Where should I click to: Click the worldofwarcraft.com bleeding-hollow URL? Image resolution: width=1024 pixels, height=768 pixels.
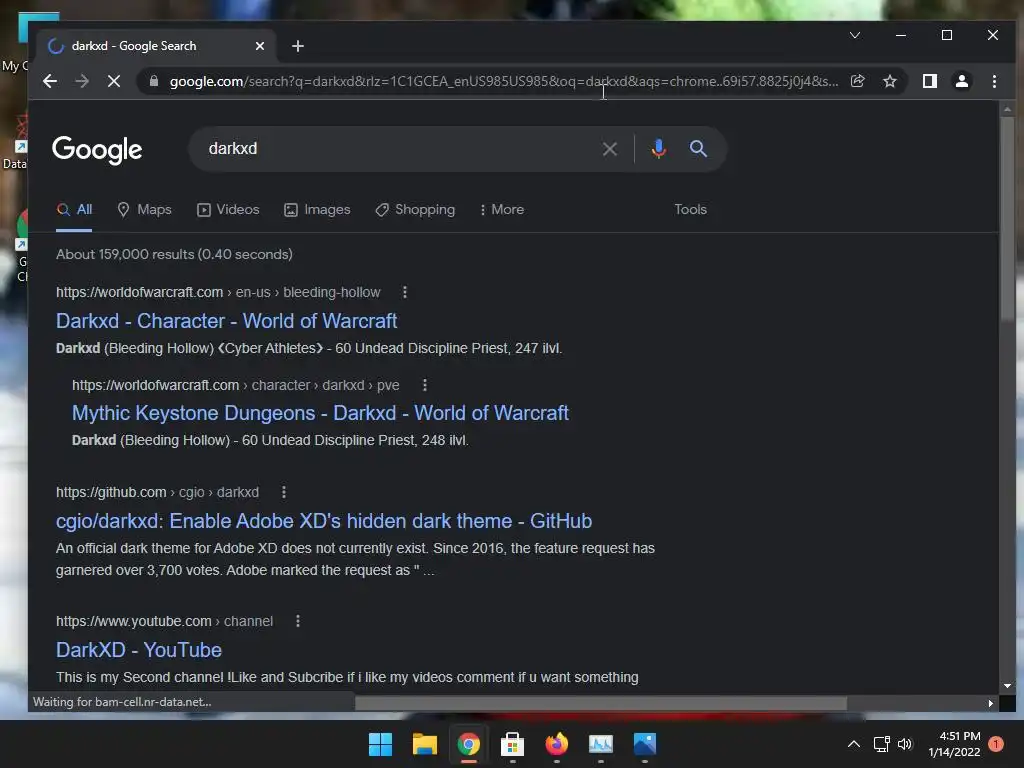[x=218, y=292]
